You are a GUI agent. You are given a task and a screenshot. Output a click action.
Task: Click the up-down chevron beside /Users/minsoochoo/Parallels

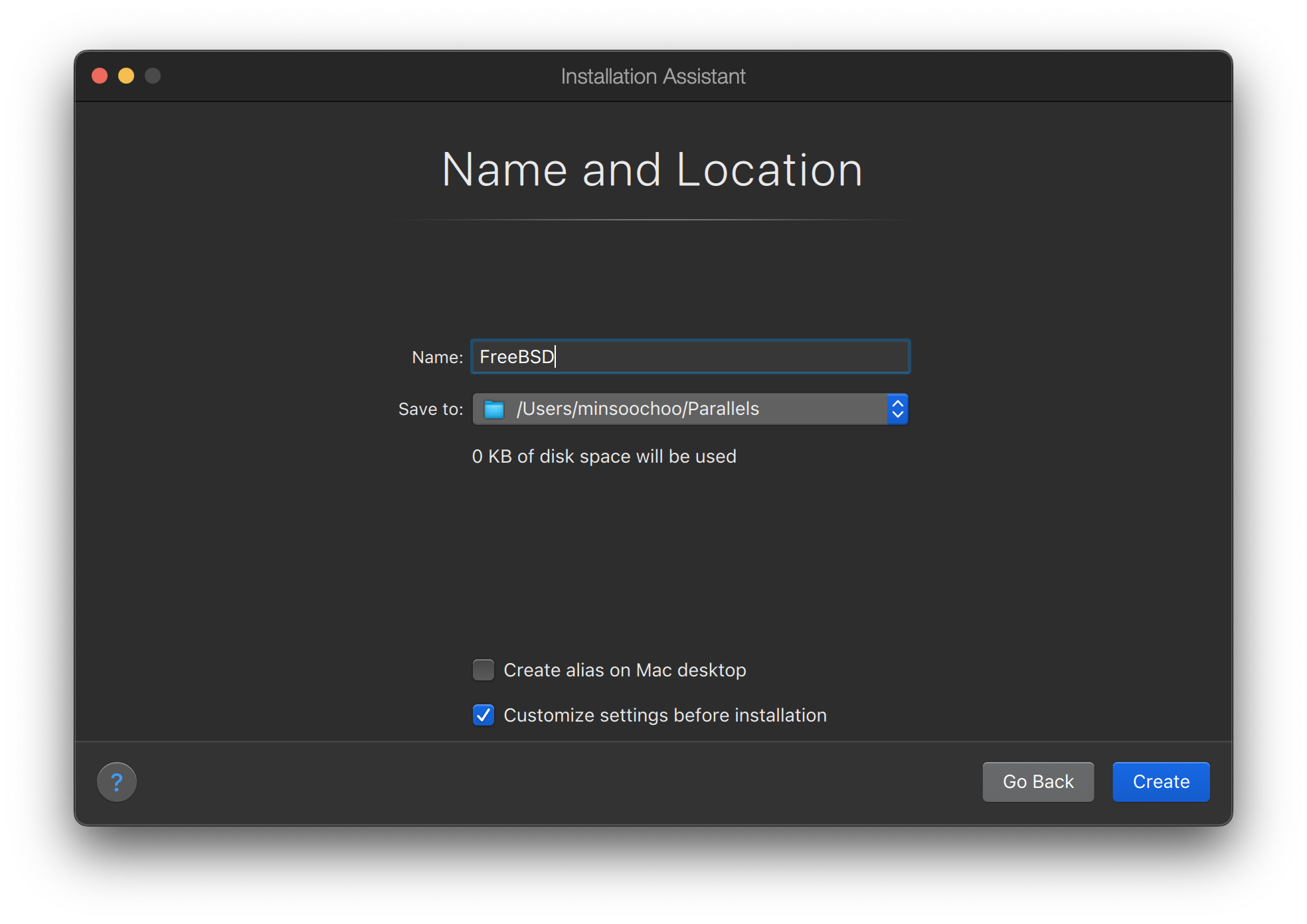tap(897, 409)
